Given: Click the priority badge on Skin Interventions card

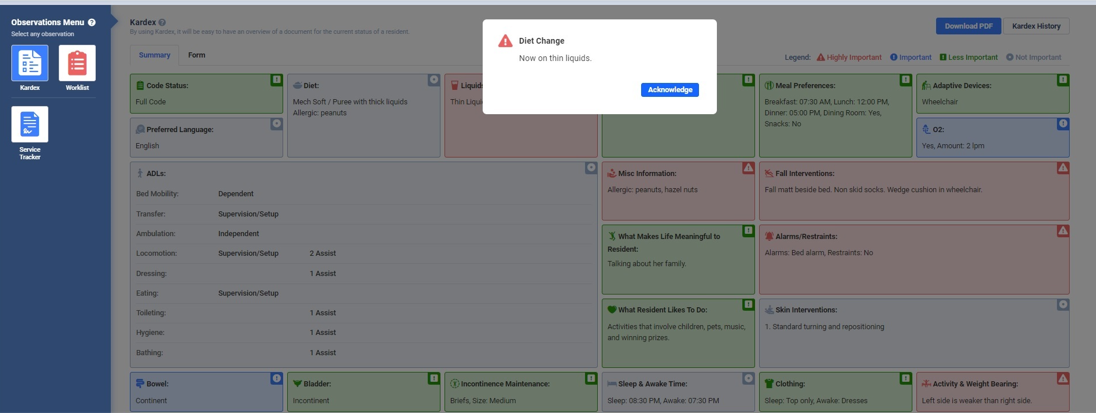Looking at the screenshot, I should (1063, 305).
